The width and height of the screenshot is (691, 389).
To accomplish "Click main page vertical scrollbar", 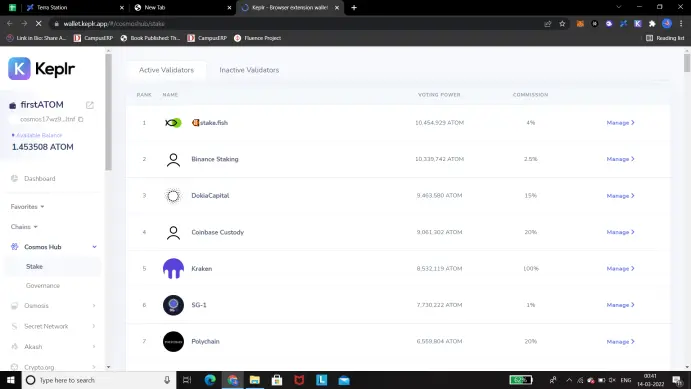I will [687, 63].
